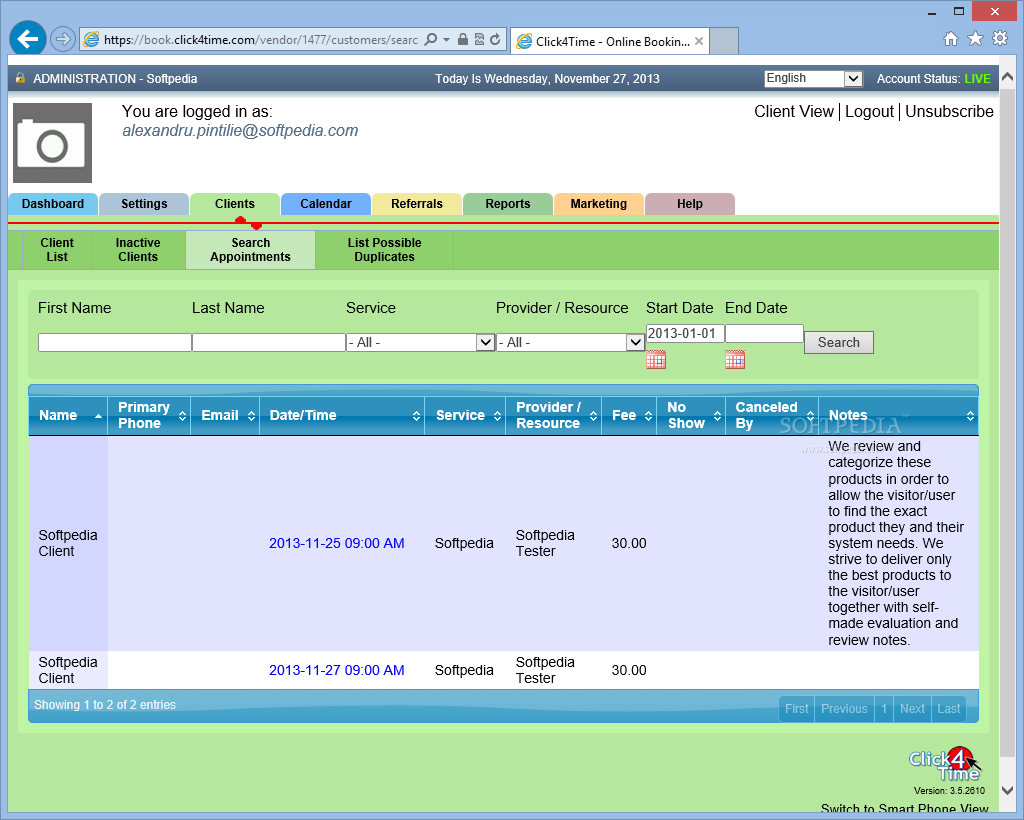
Task: Open the 2013-11-27 09:00 AM appointment
Action: [x=337, y=670]
